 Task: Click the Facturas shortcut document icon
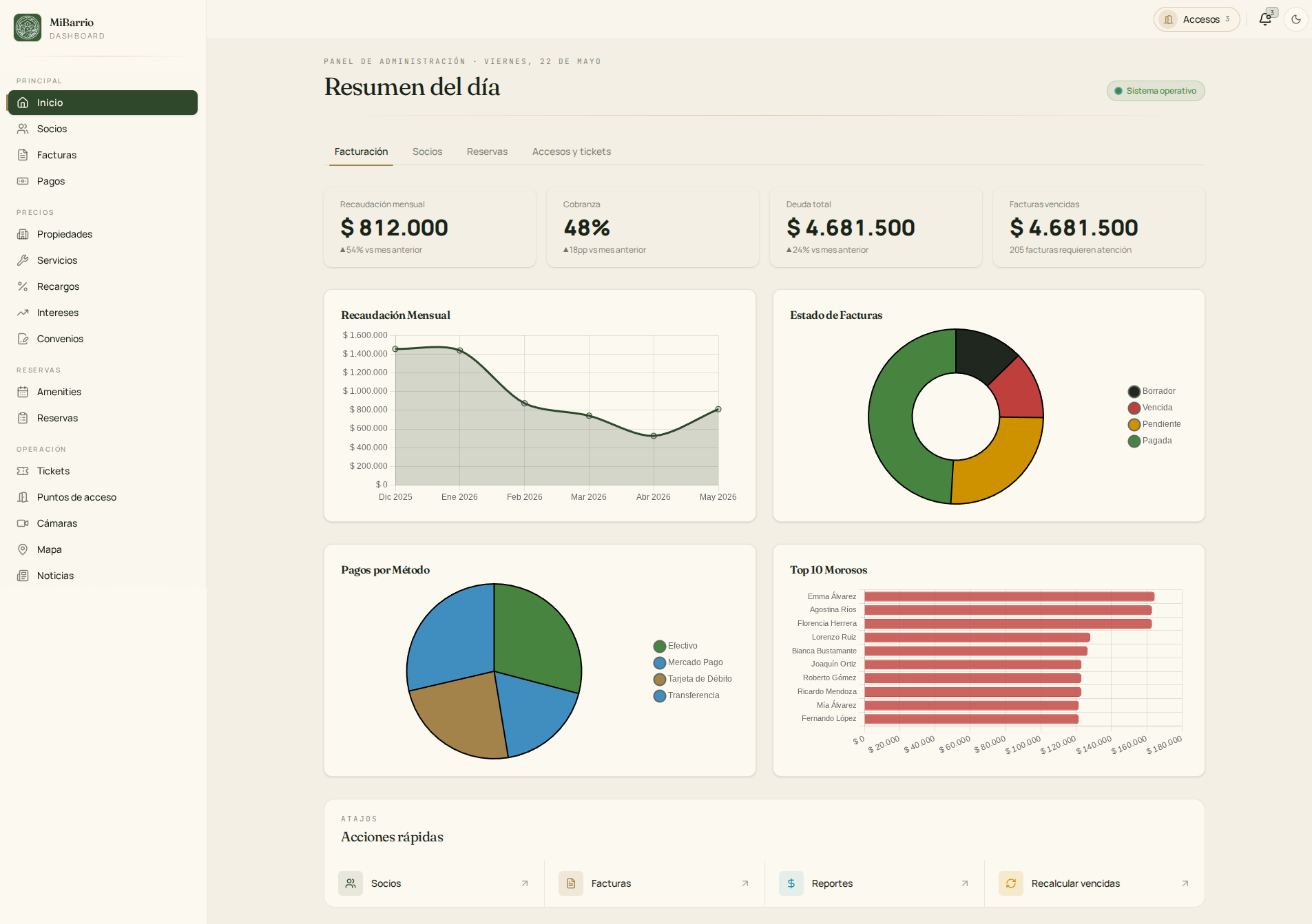click(571, 883)
